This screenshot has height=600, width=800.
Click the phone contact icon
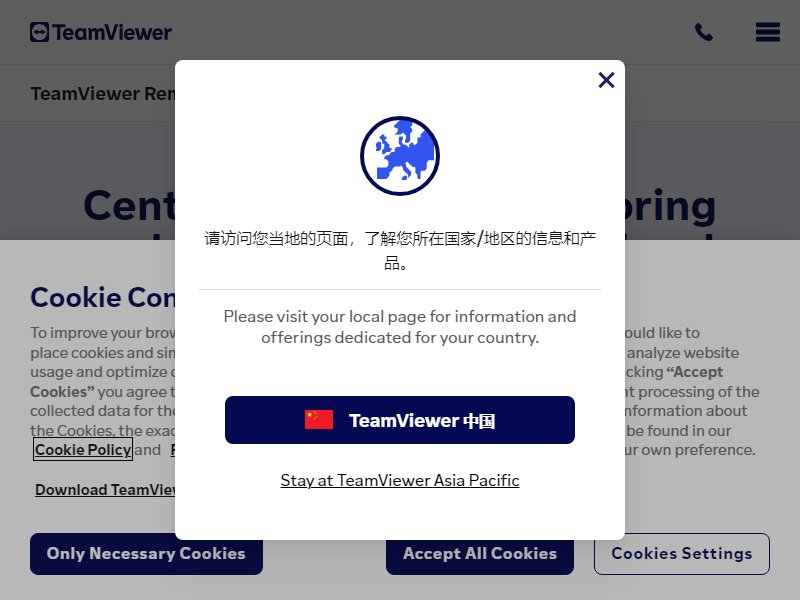tap(704, 32)
